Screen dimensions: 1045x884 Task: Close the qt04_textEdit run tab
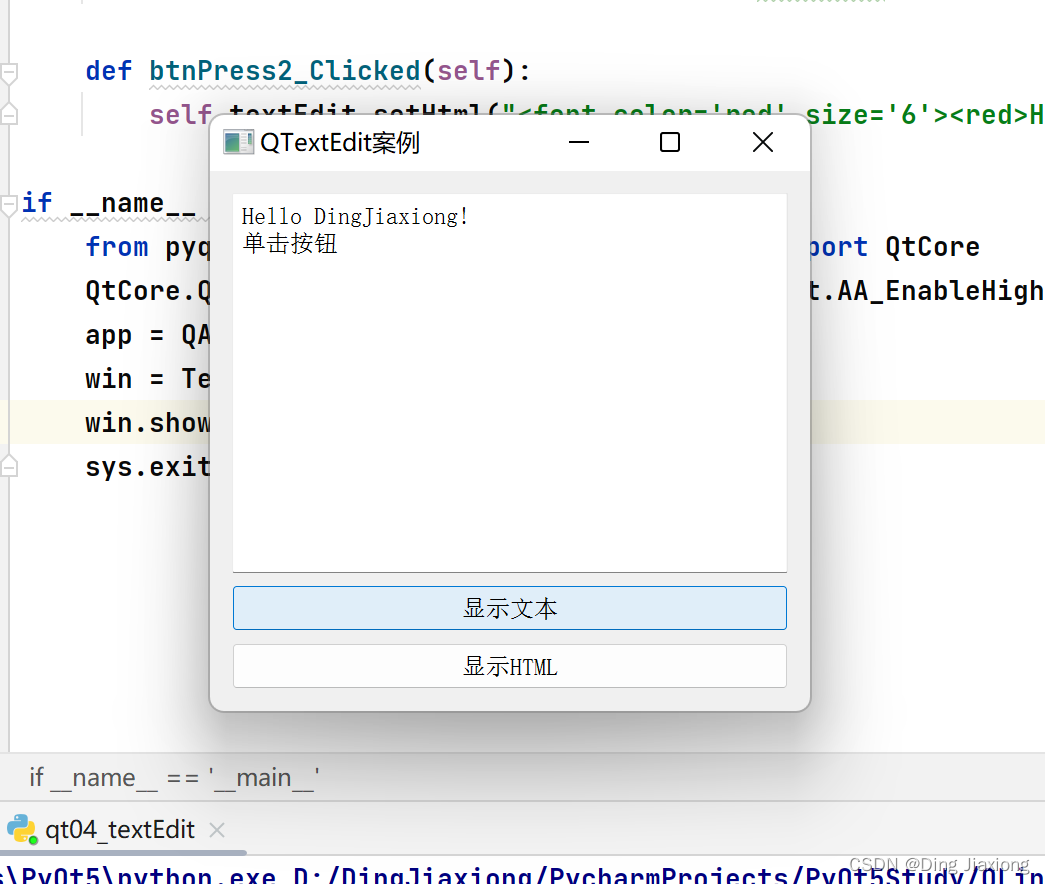tap(217, 830)
